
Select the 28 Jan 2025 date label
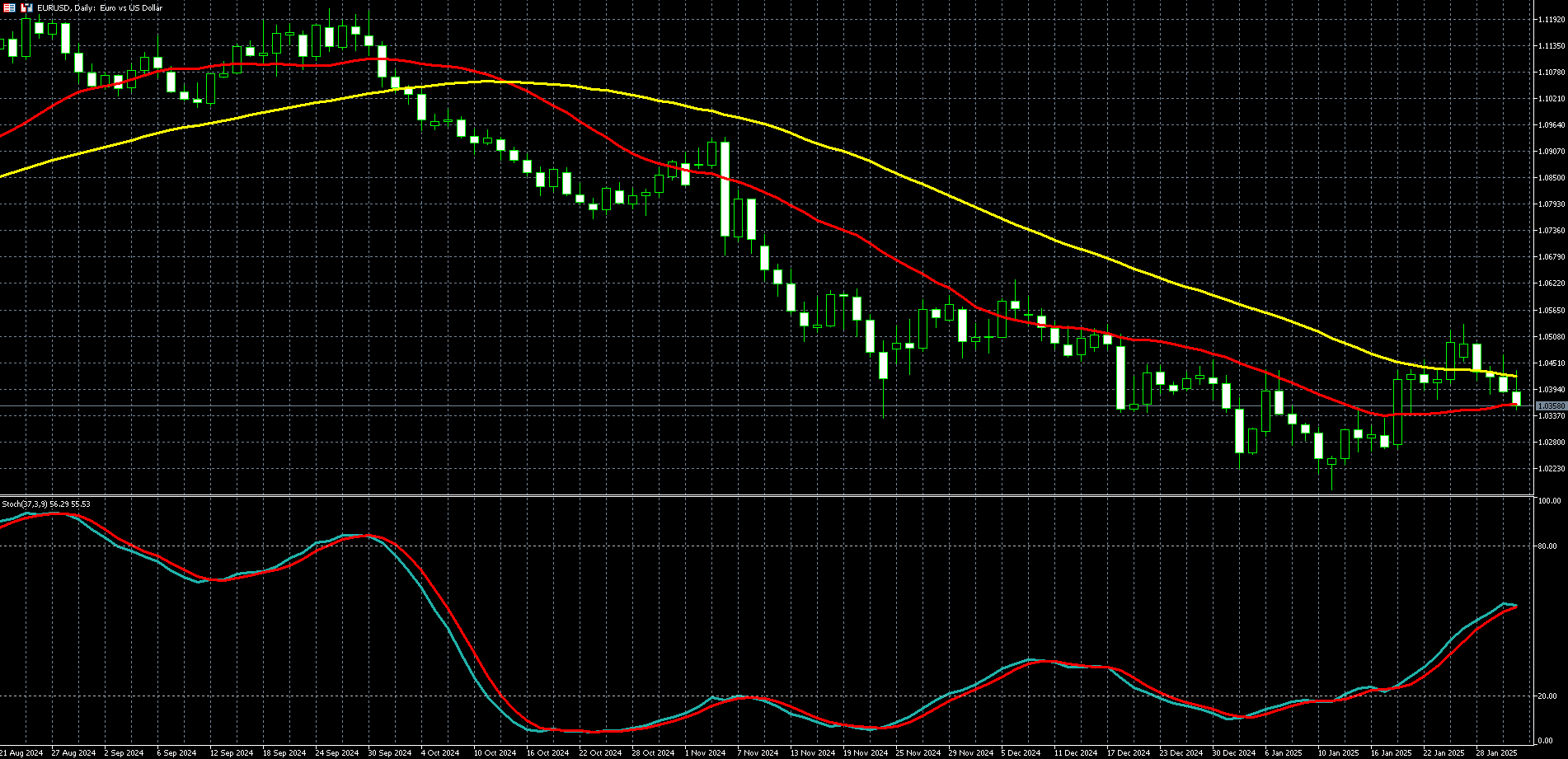[x=1496, y=752]
